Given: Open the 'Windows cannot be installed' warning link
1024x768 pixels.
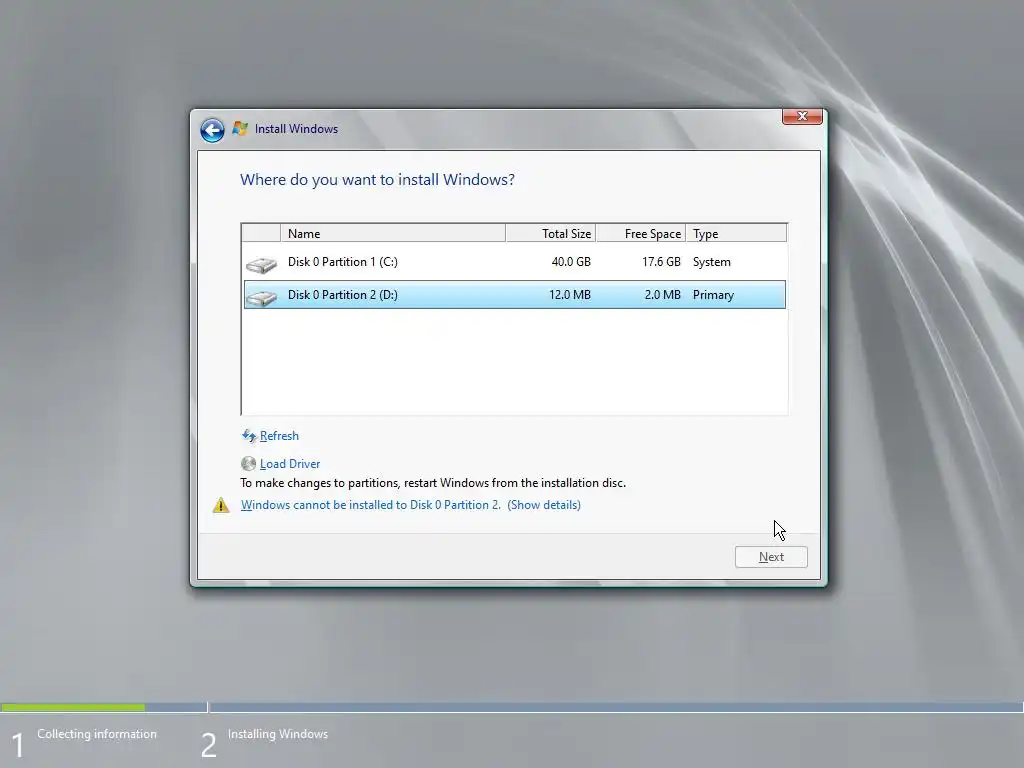Looking at the screenshot, I should coord(411,505).
